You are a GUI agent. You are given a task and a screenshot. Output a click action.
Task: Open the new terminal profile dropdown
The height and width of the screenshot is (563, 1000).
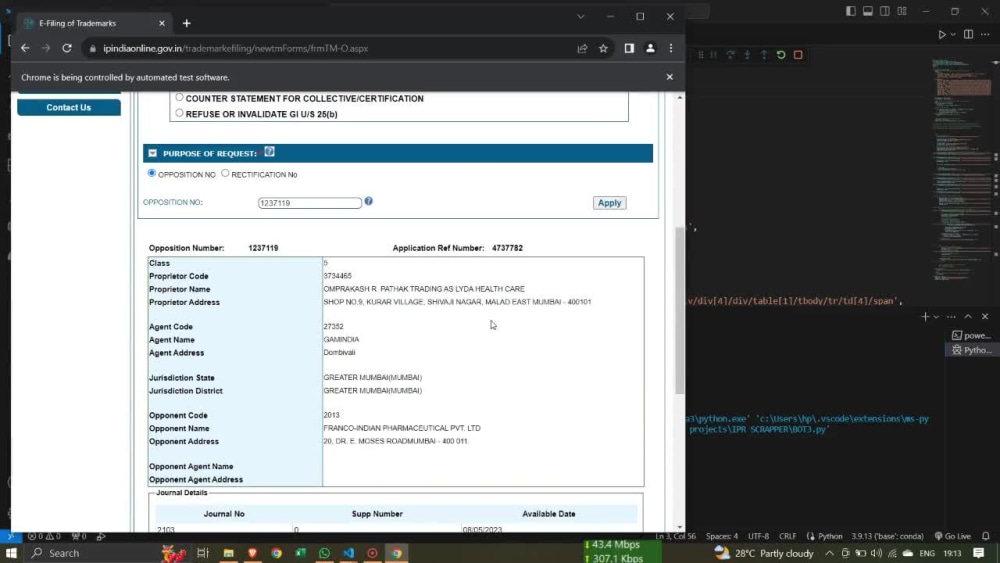[936, 316]
